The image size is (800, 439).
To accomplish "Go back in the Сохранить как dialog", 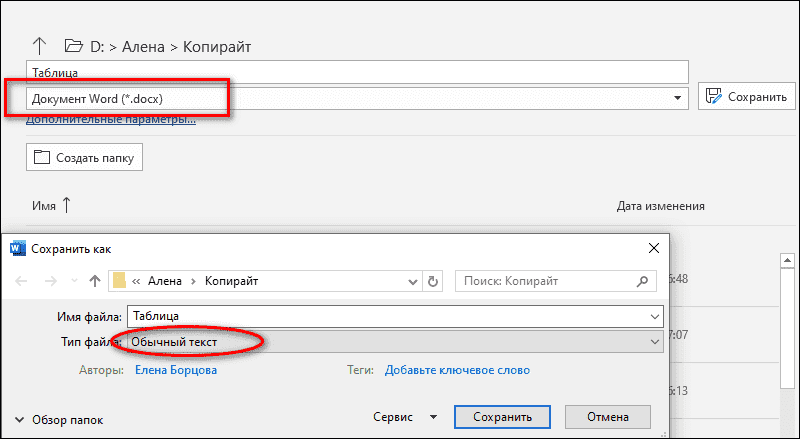I will pyautogui.click(x=21, y=281).
